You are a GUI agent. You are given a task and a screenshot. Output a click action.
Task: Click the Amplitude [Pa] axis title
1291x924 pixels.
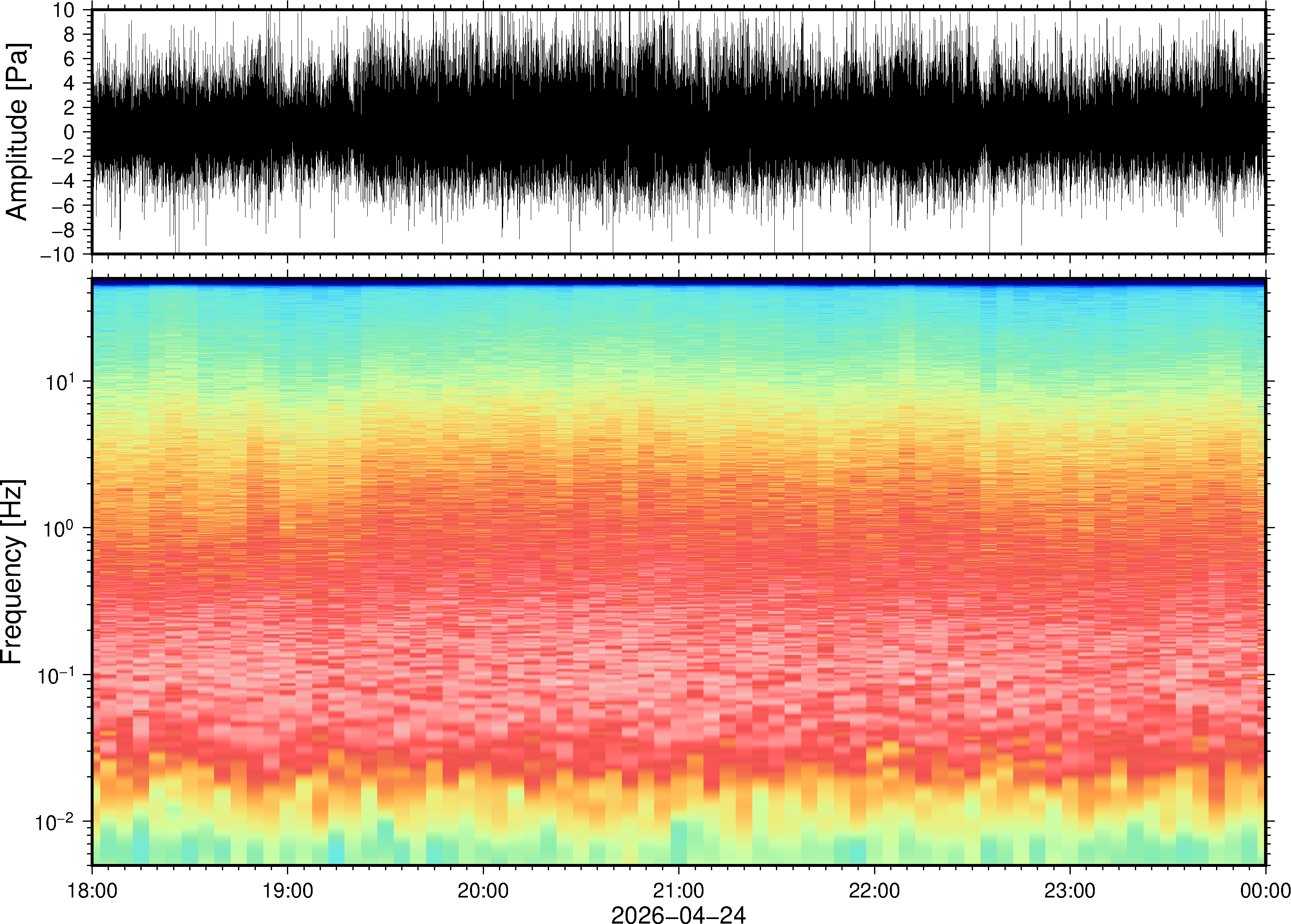click(x=17, y=131)
